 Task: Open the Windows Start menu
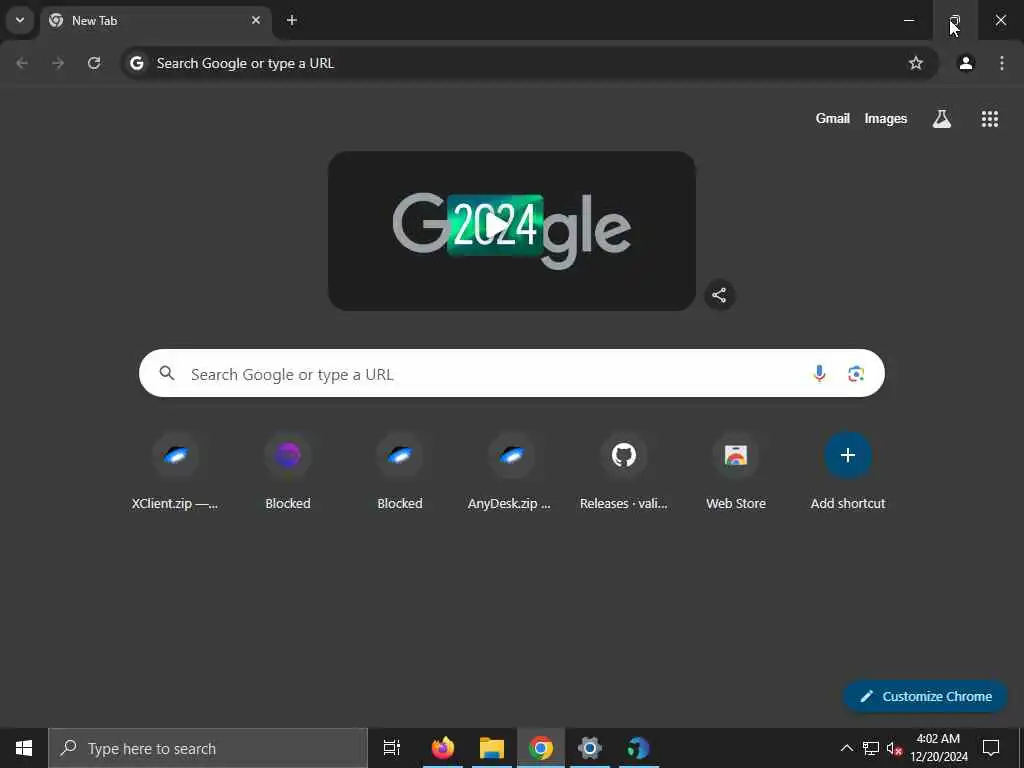(24, 748)
